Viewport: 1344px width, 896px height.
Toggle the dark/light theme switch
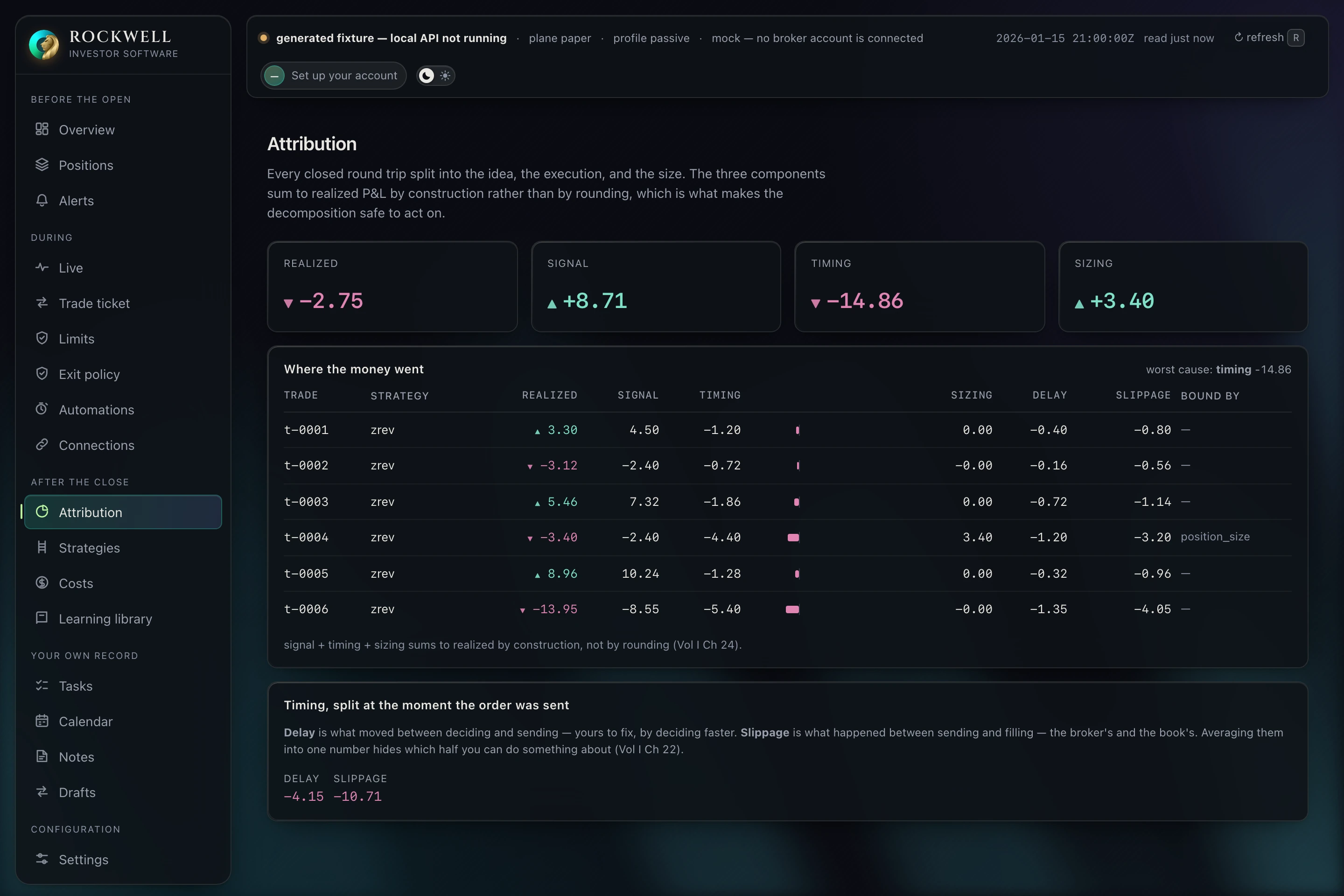435,76
